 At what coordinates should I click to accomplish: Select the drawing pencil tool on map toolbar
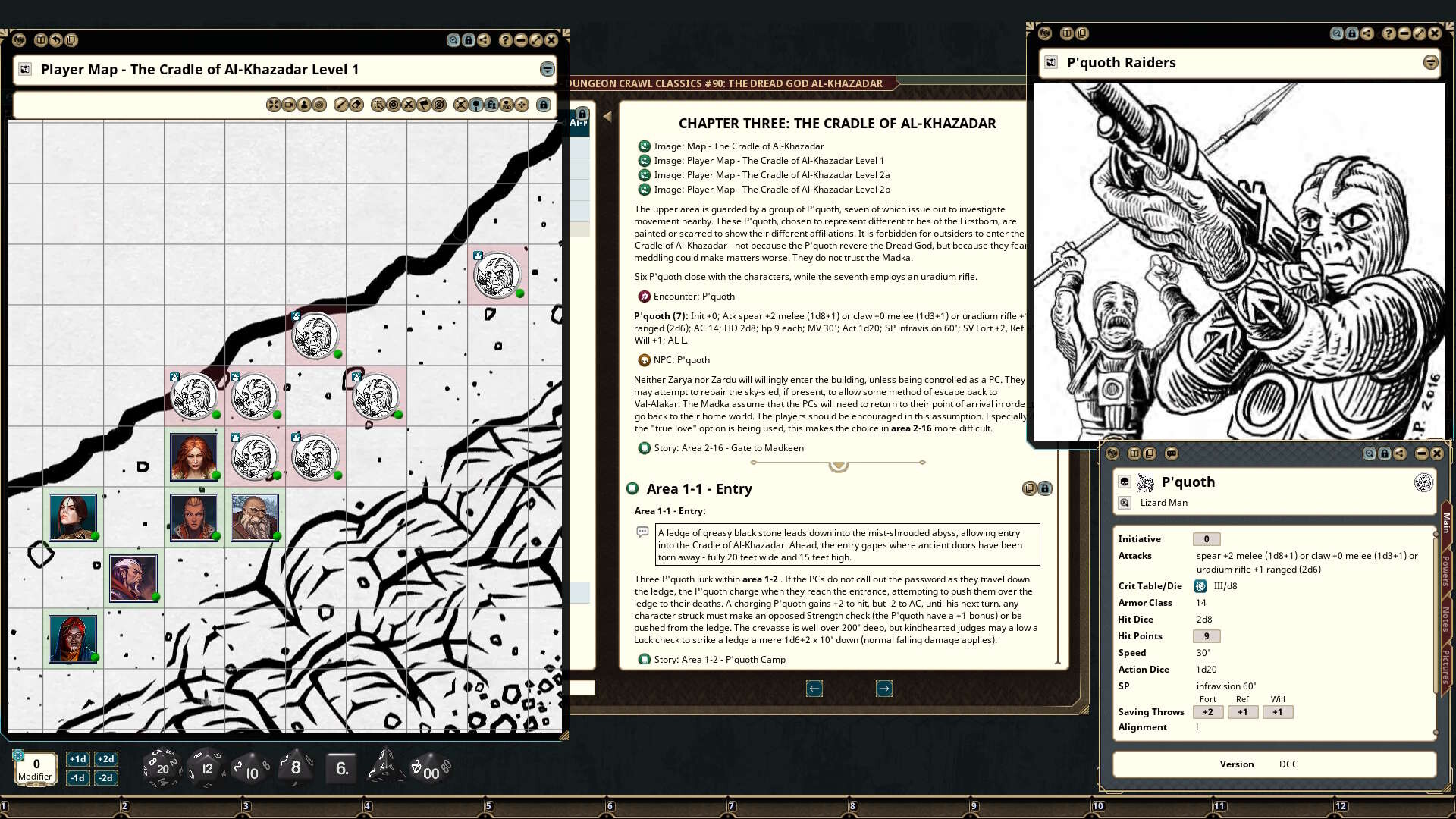click(341, 105)
